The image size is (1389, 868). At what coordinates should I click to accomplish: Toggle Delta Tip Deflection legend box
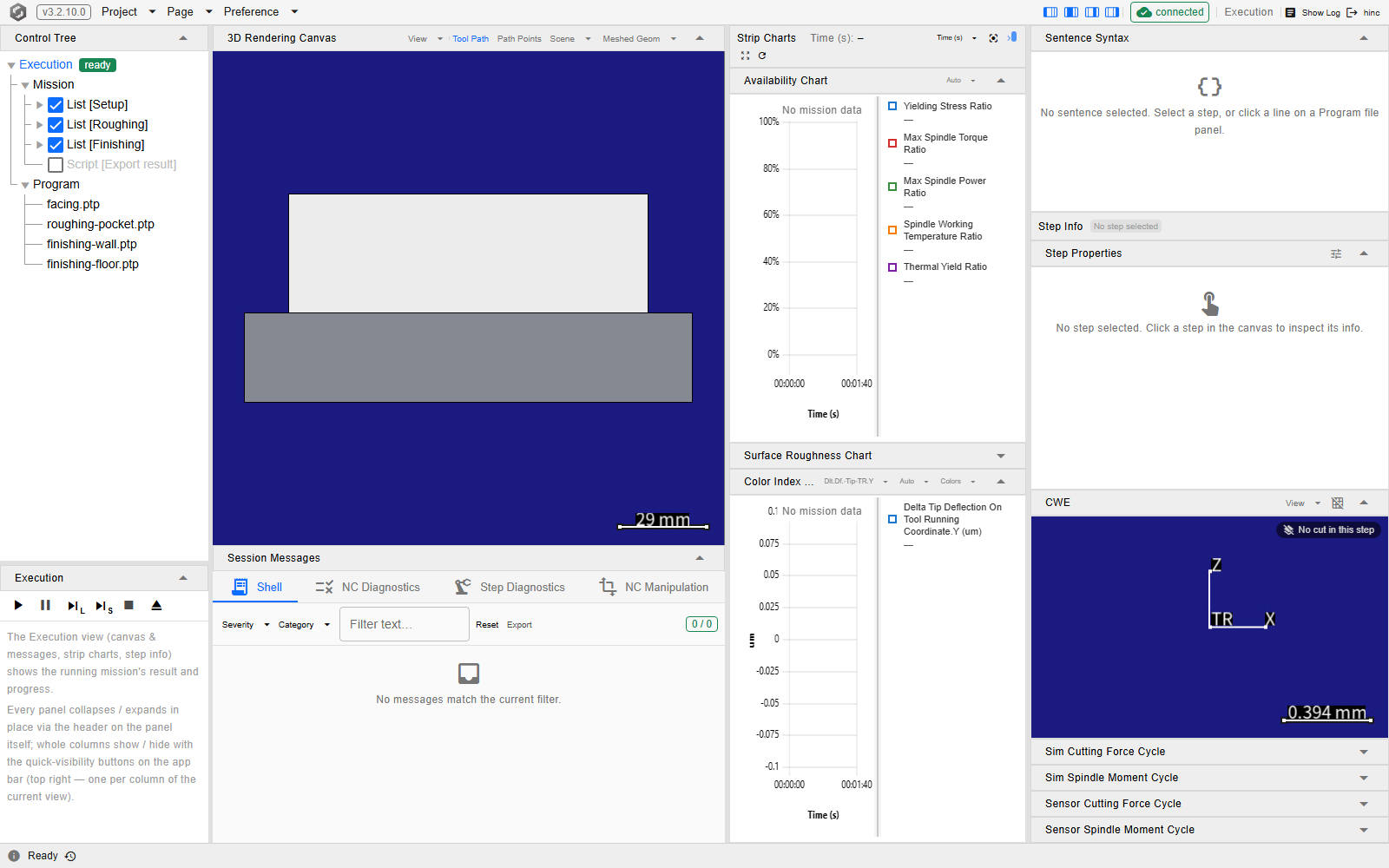892,519
